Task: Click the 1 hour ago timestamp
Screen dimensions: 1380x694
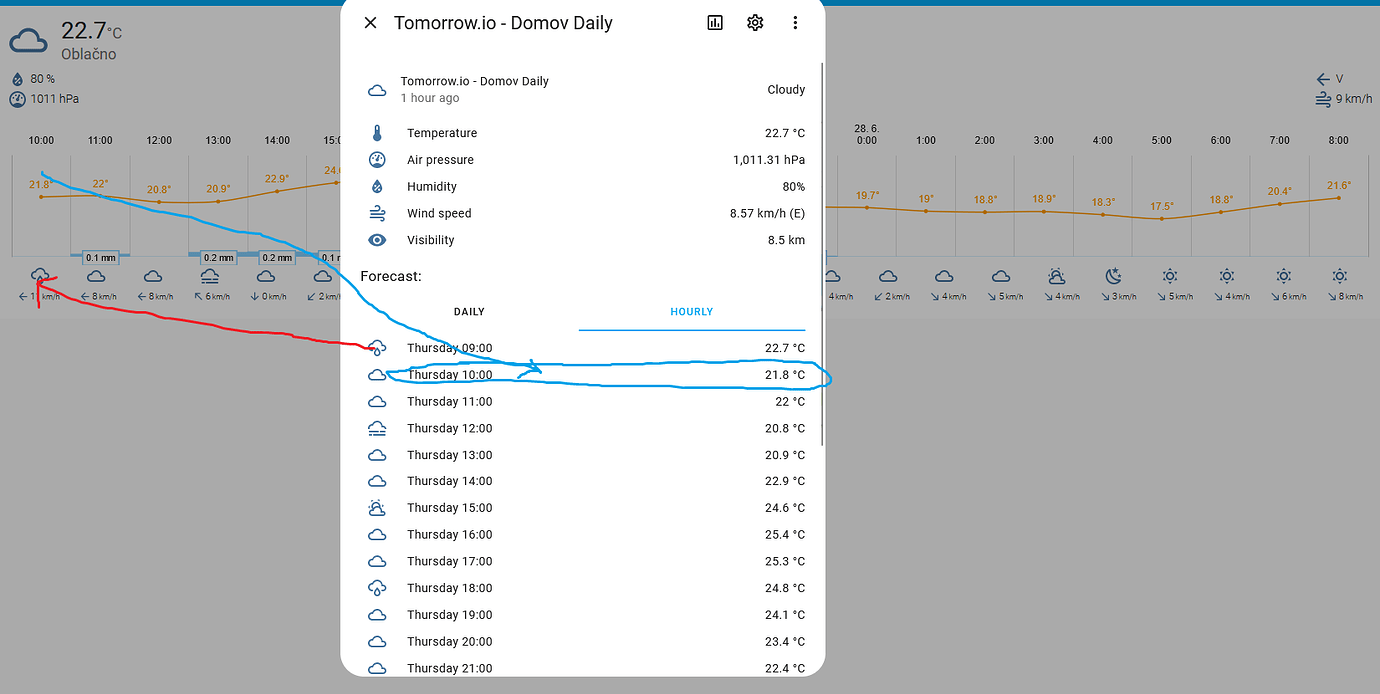Action: (430, 98)
